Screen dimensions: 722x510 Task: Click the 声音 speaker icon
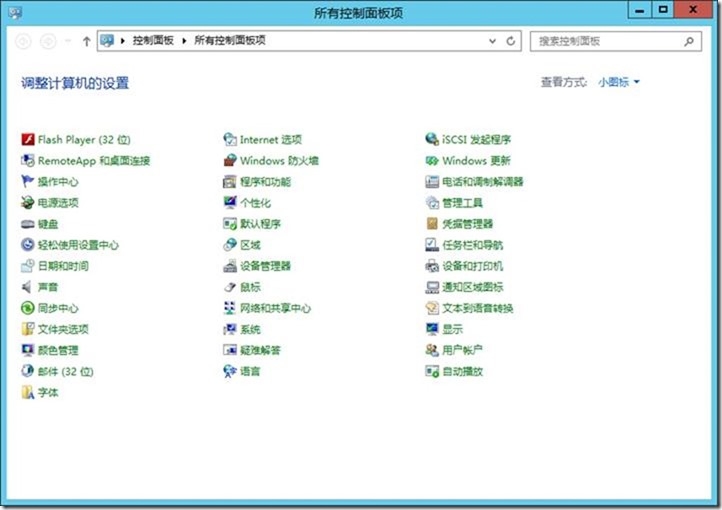tap(28, 287)
